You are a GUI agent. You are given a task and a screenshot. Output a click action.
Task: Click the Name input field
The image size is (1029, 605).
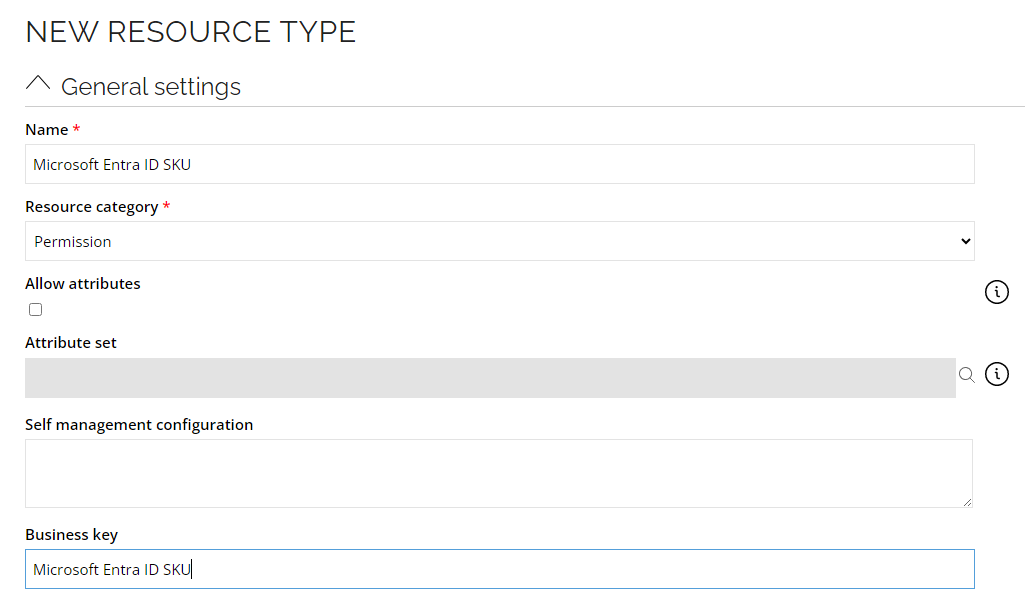[499, 164]
